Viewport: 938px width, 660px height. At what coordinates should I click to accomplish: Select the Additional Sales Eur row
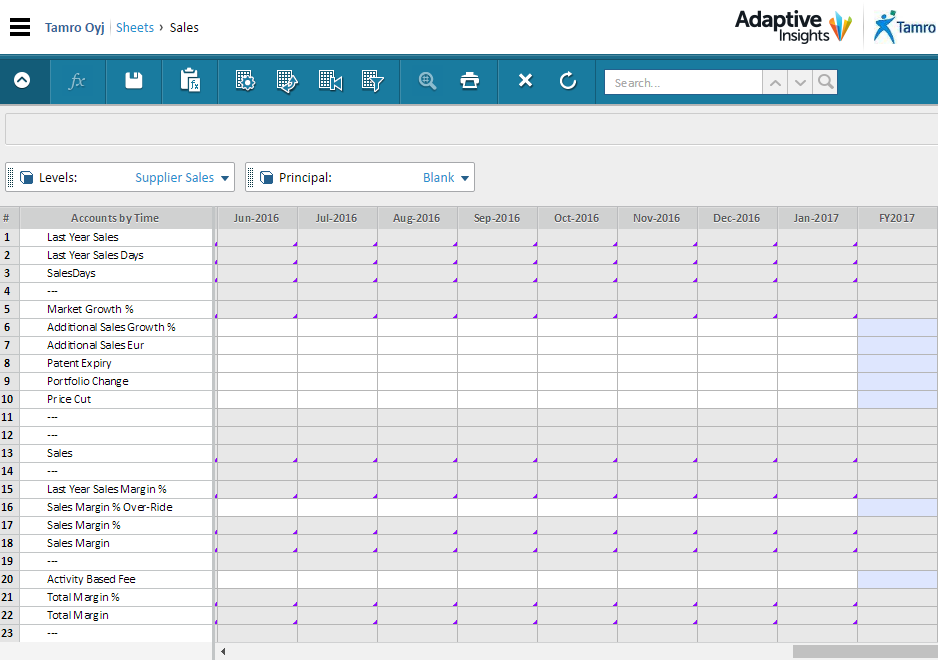coord(95,345)
